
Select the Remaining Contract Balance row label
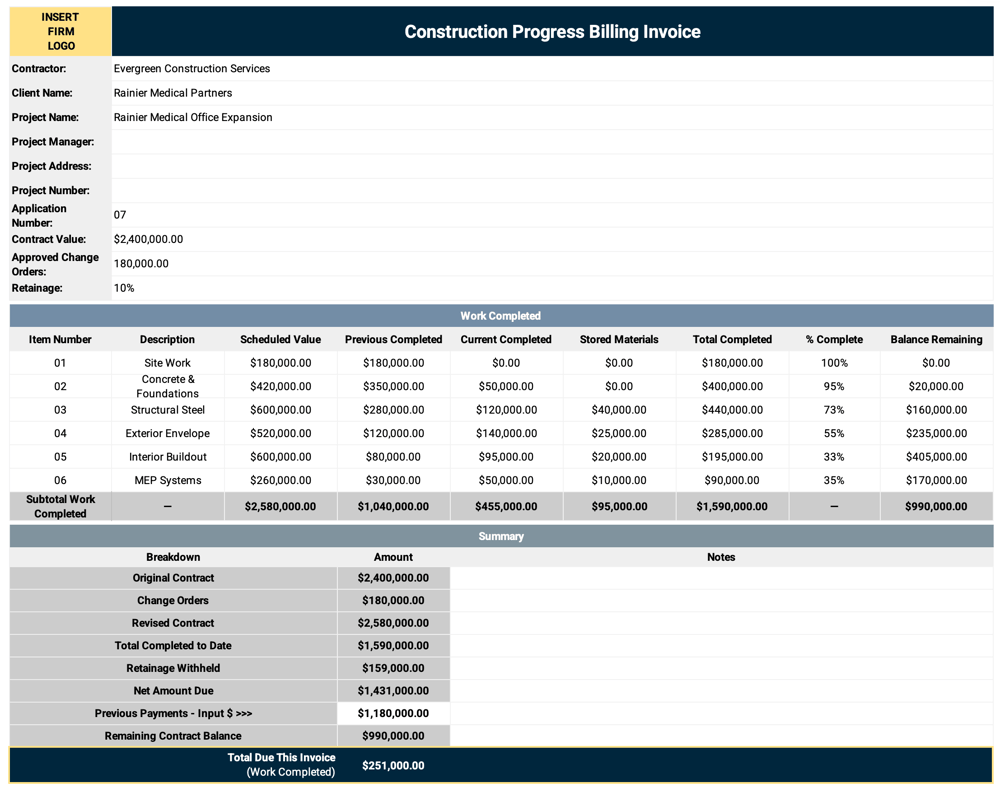pyautogui.click(x=173, y=736)
